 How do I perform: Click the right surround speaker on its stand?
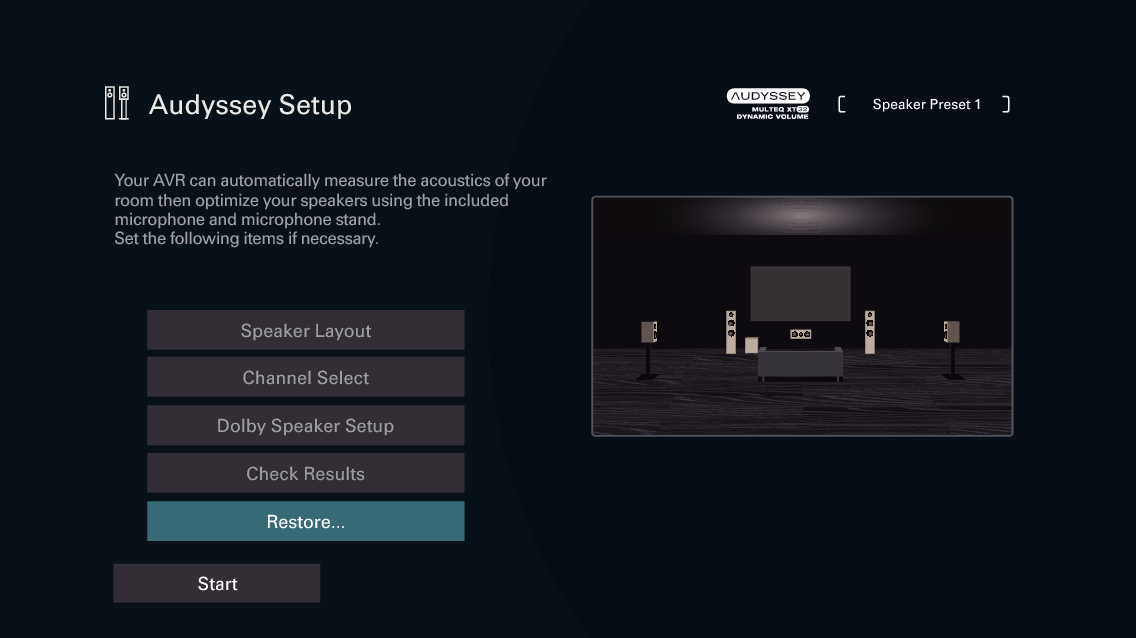950,330
